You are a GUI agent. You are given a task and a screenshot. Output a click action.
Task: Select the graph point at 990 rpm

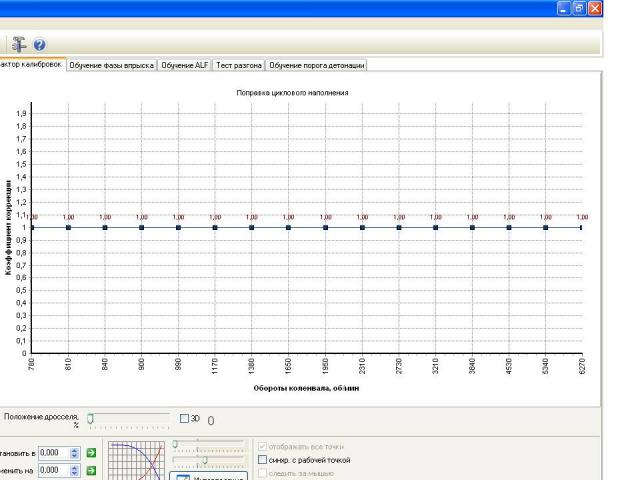point(178,228)
